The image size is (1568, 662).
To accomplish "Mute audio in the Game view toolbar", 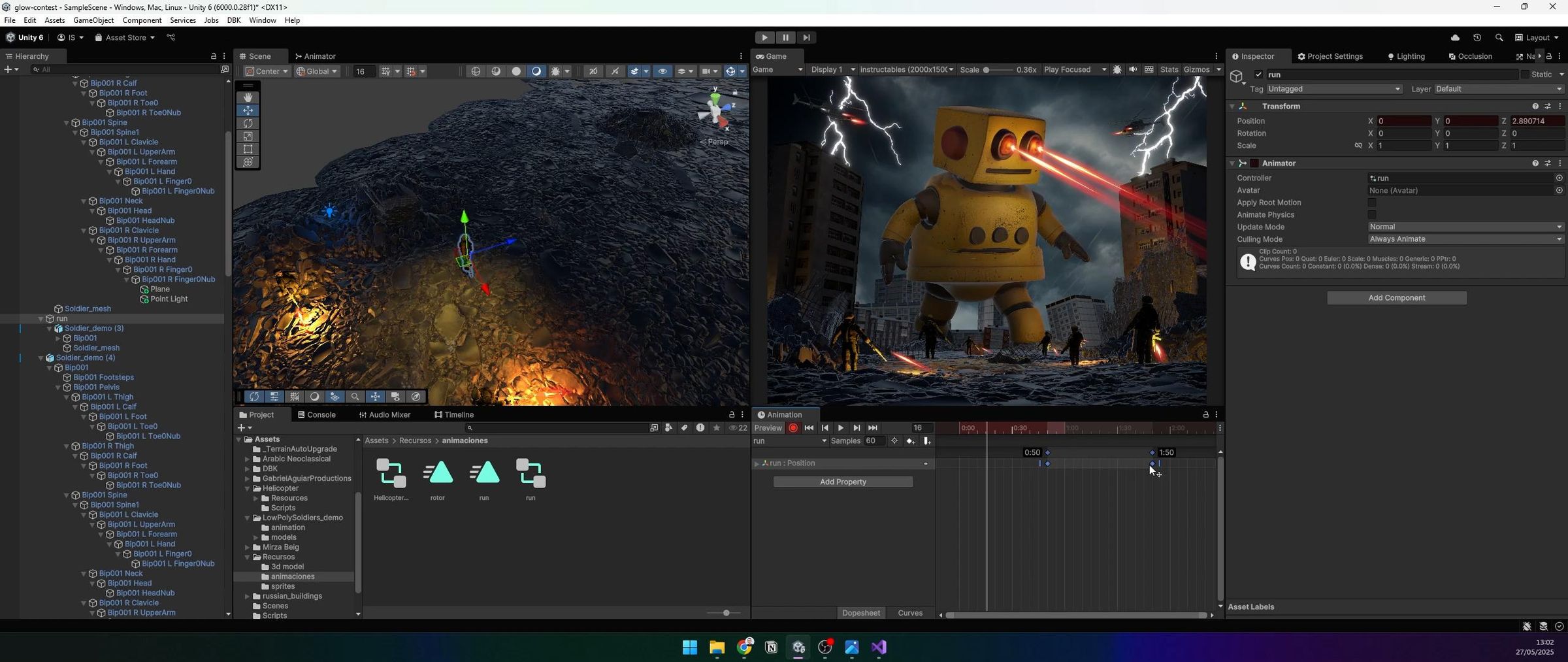I will click(1134, 69).
